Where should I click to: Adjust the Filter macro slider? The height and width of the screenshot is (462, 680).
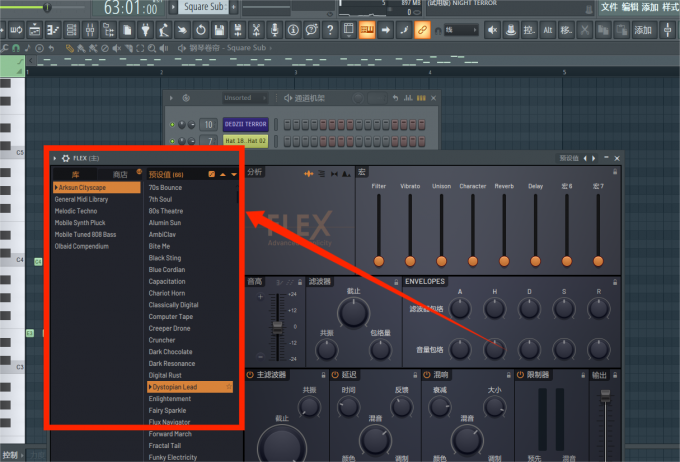379,228
